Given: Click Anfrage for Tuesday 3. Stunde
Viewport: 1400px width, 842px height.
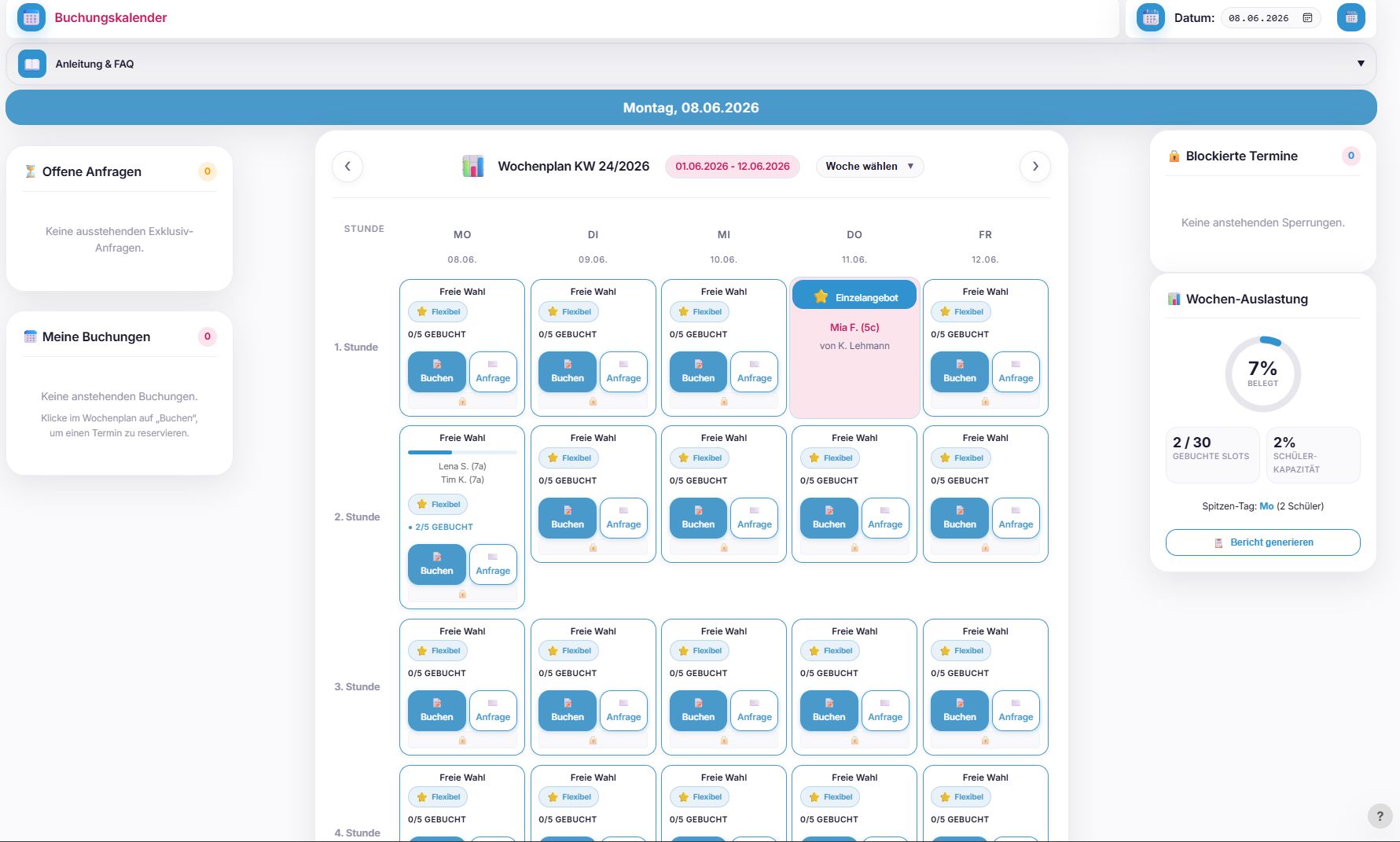Looking at the screenshot, I should pos(623,711).
